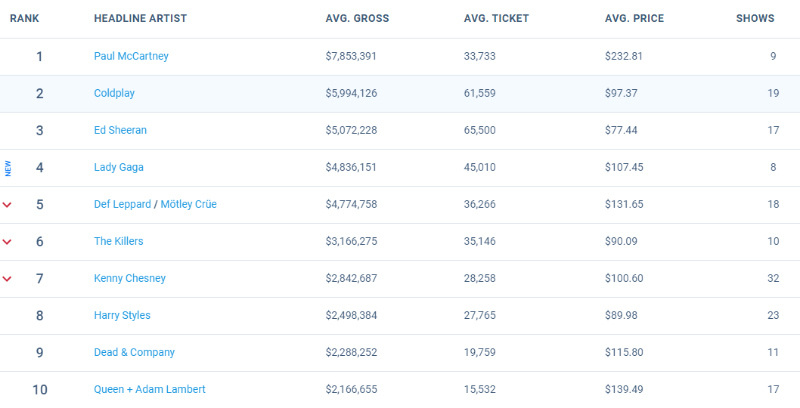This screenshot has height=408, width=800.
Task: Select the $139.49 average price
Action: tap(624, 389)
